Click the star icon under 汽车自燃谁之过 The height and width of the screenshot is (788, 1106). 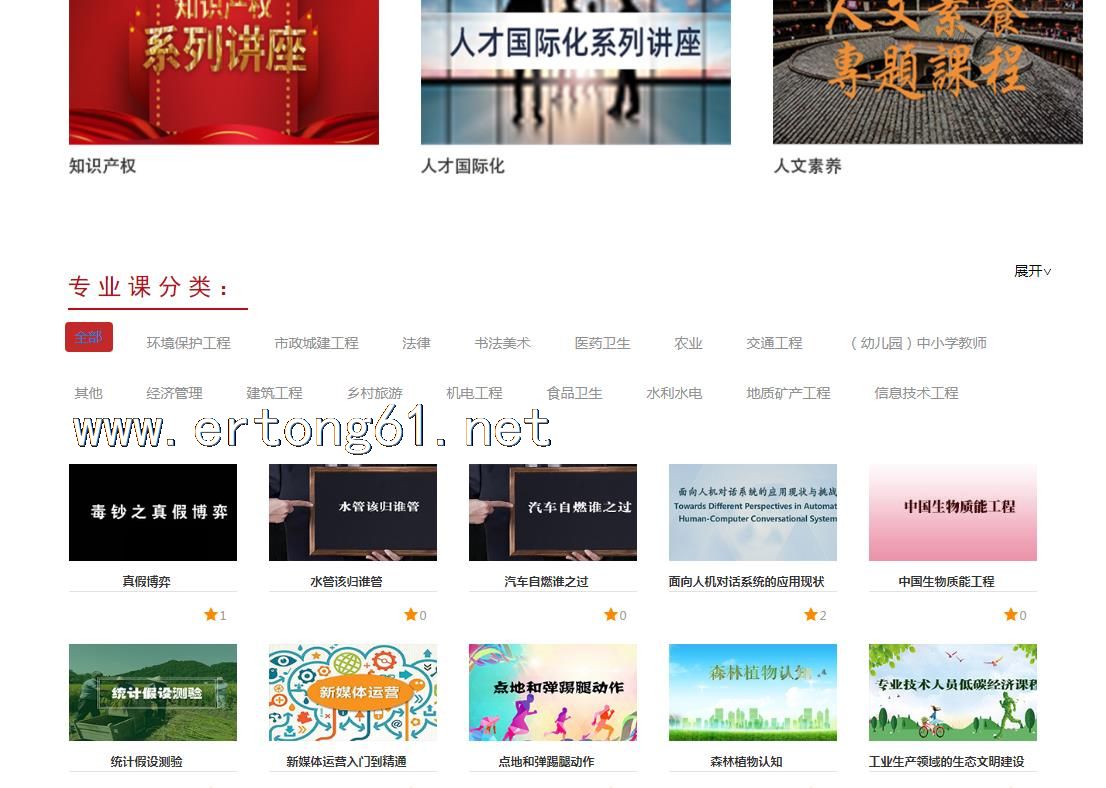tap(611, 615)
